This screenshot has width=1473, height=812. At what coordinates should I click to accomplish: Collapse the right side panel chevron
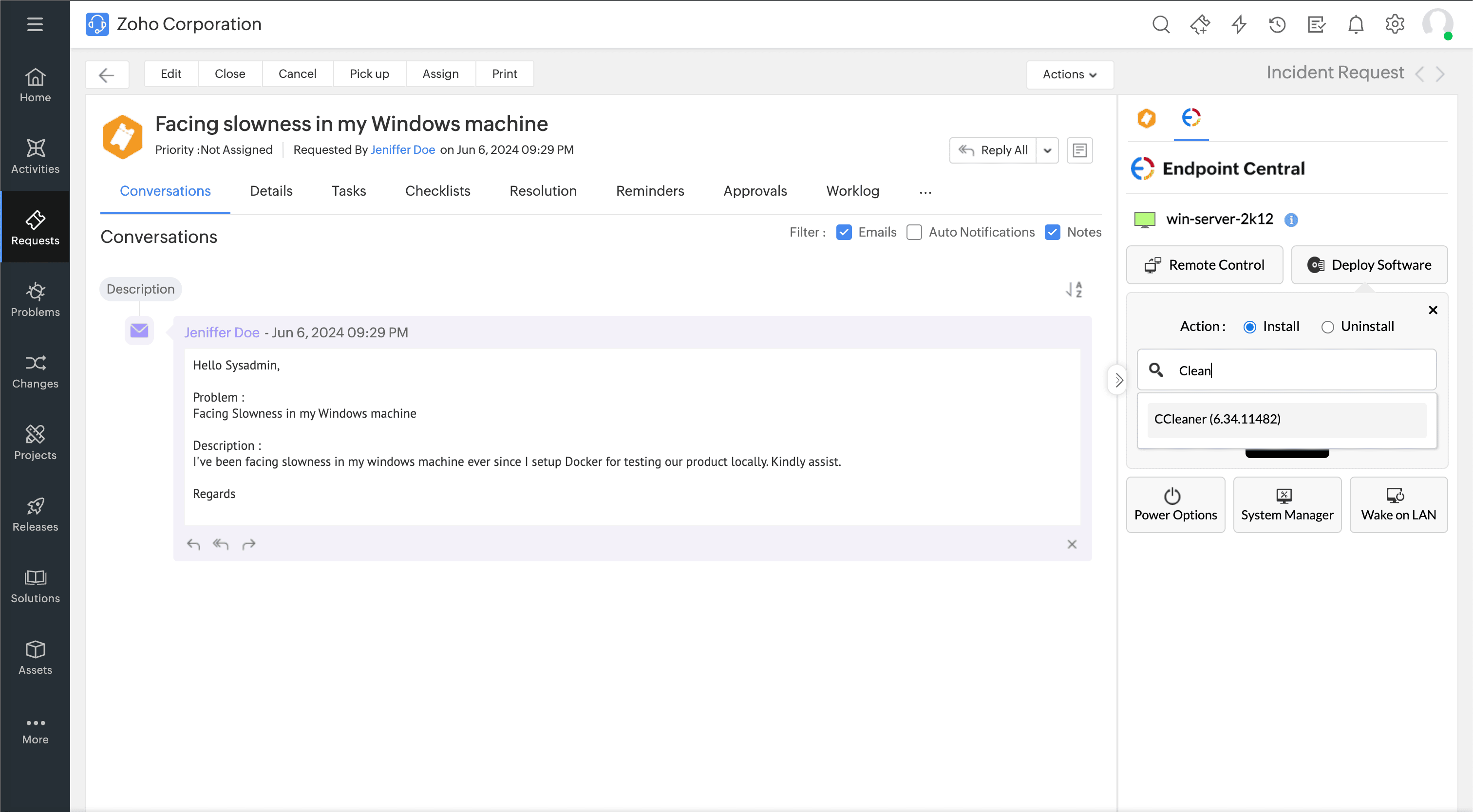pos(1119,380)
